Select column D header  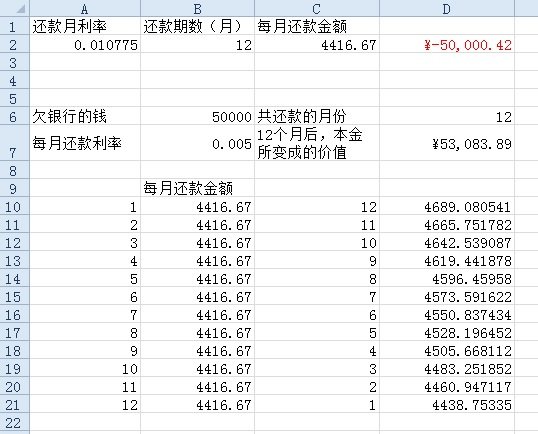coord(447,8)
